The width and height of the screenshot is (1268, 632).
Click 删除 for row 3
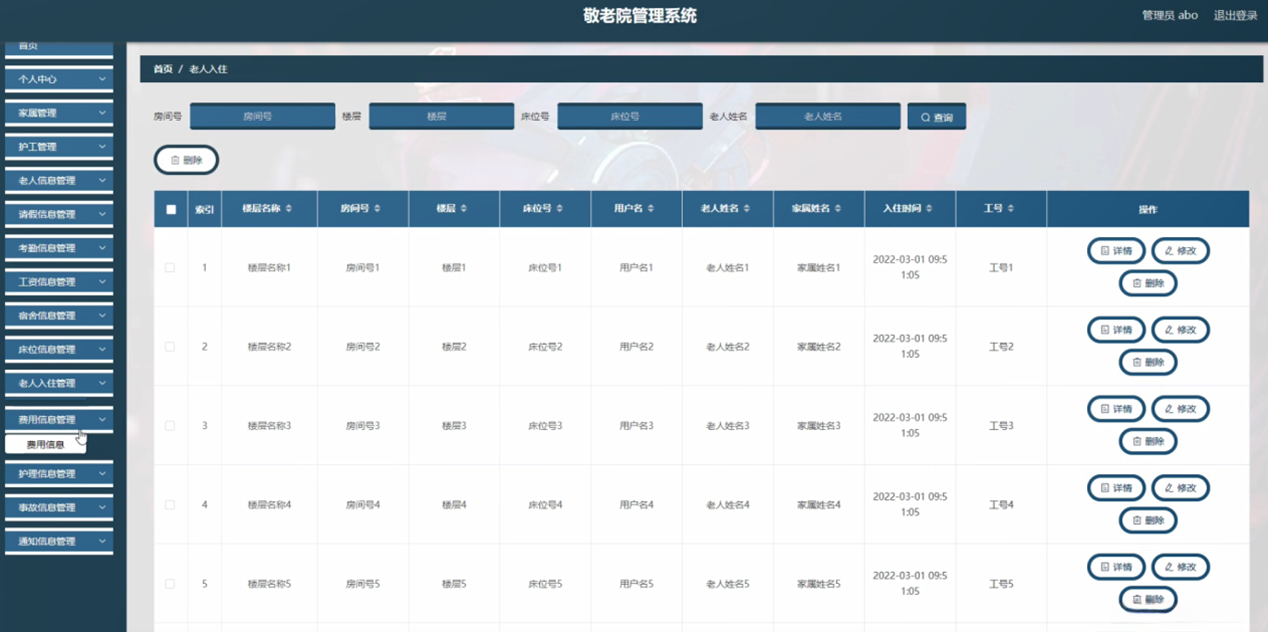point(1148,441)
